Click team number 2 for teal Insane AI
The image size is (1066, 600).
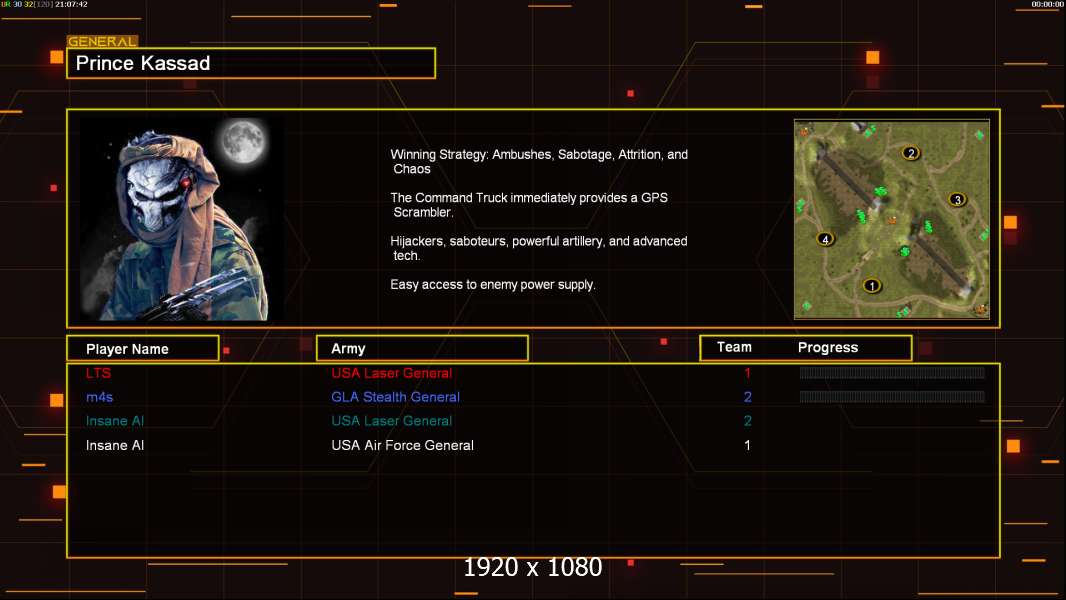(747, 421)
